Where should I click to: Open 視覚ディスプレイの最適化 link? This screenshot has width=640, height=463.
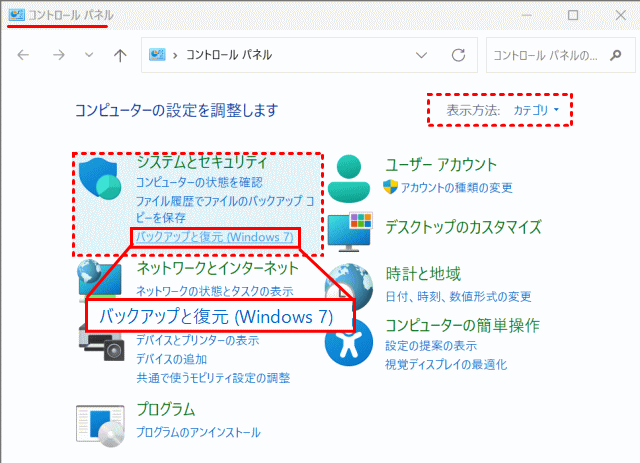pos(446,364)
